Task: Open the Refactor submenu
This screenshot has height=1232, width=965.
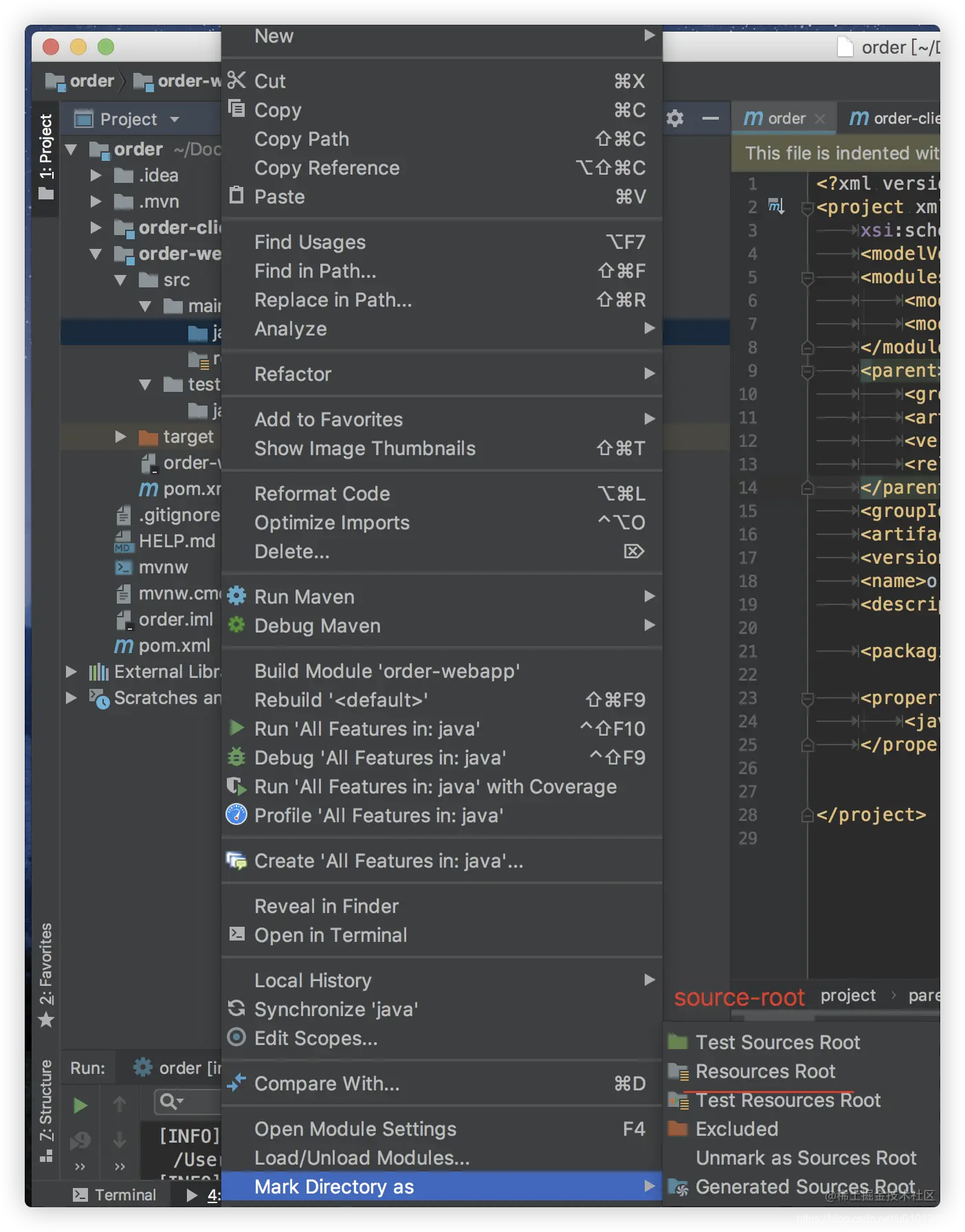Action: click(x=442, y=374)
